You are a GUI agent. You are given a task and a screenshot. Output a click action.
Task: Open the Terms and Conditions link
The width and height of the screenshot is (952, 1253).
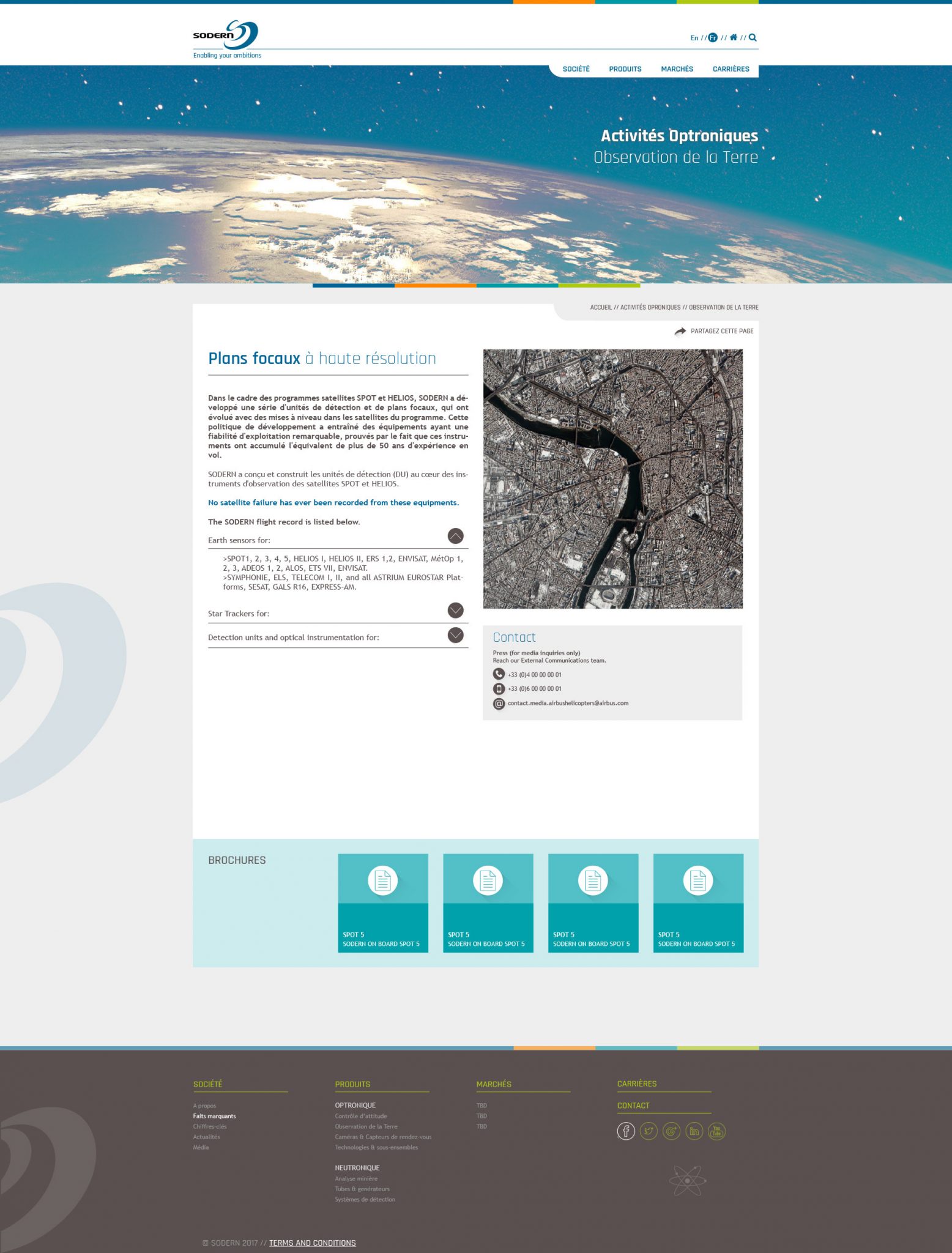point(312,1243)
